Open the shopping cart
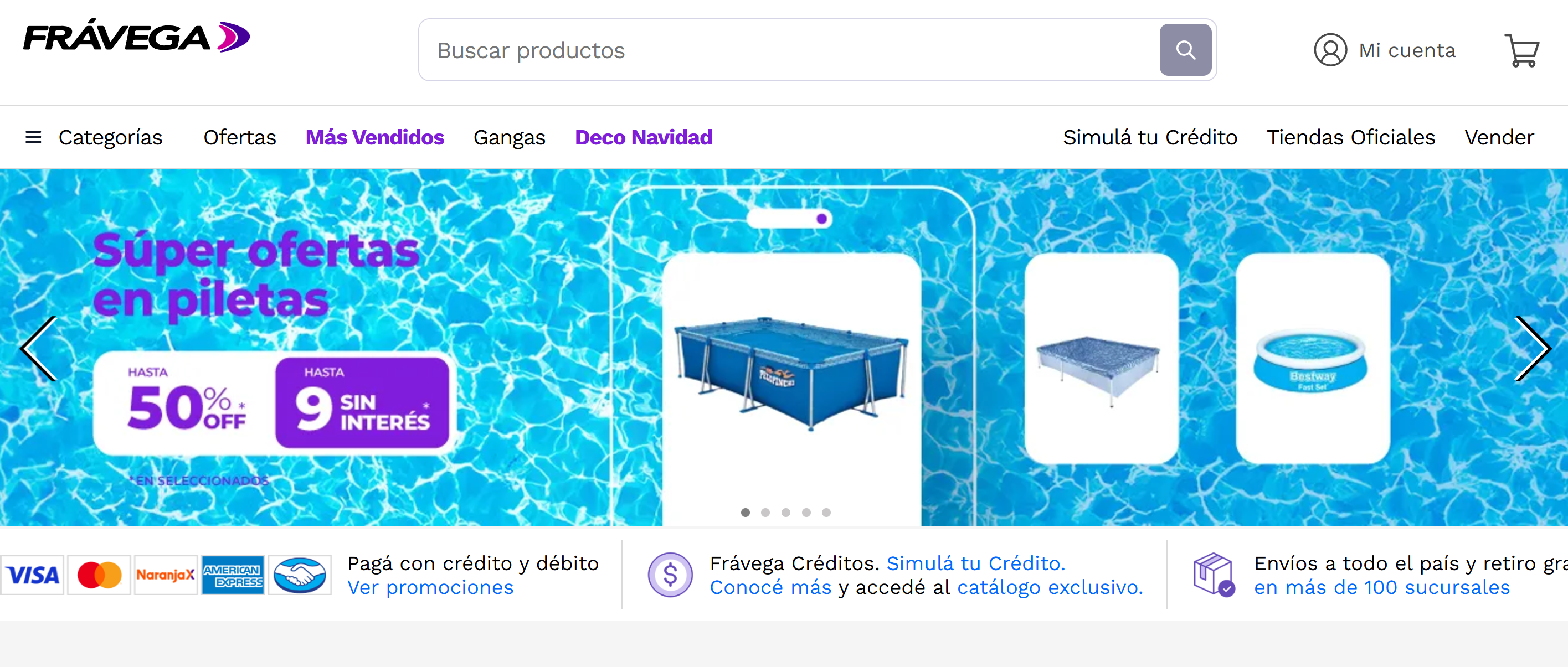Image resolution: width=1568 pixels, height=667 pixels. (x=1521, y=50)
